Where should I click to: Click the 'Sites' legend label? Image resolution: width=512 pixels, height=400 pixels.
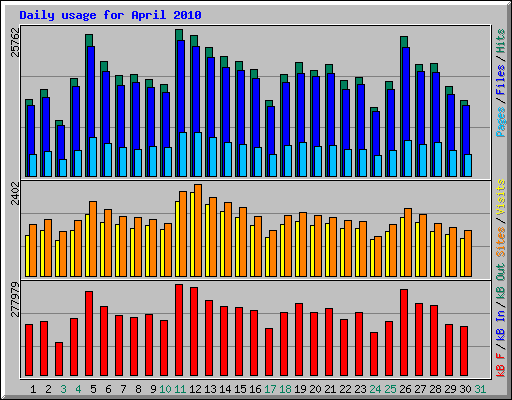[x=501, y=242]
